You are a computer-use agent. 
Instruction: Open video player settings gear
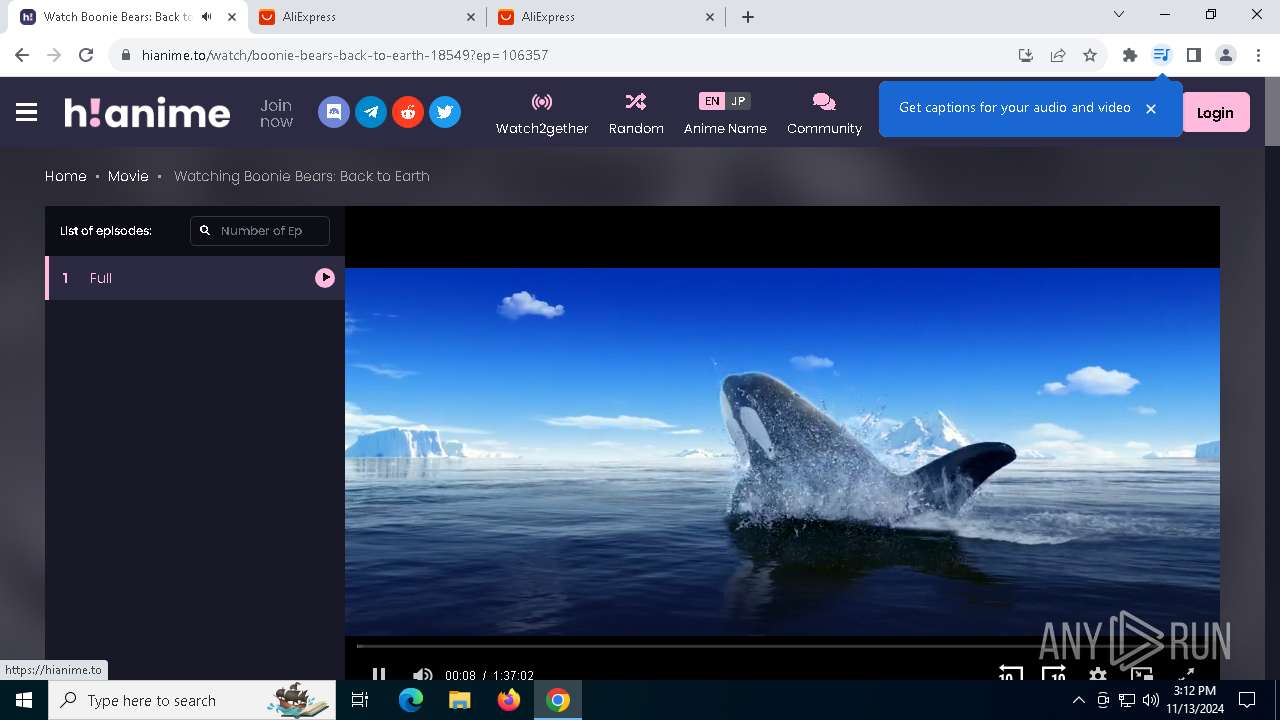click(1098, 675)
